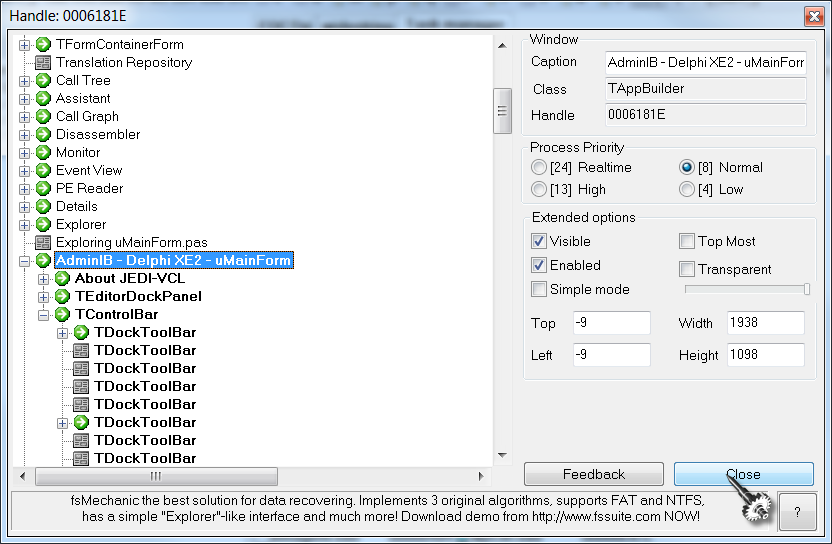Click the transparency slider
The width and height of the screenshot is (832, 544).
pyautogui.click(x=746, y=290)
